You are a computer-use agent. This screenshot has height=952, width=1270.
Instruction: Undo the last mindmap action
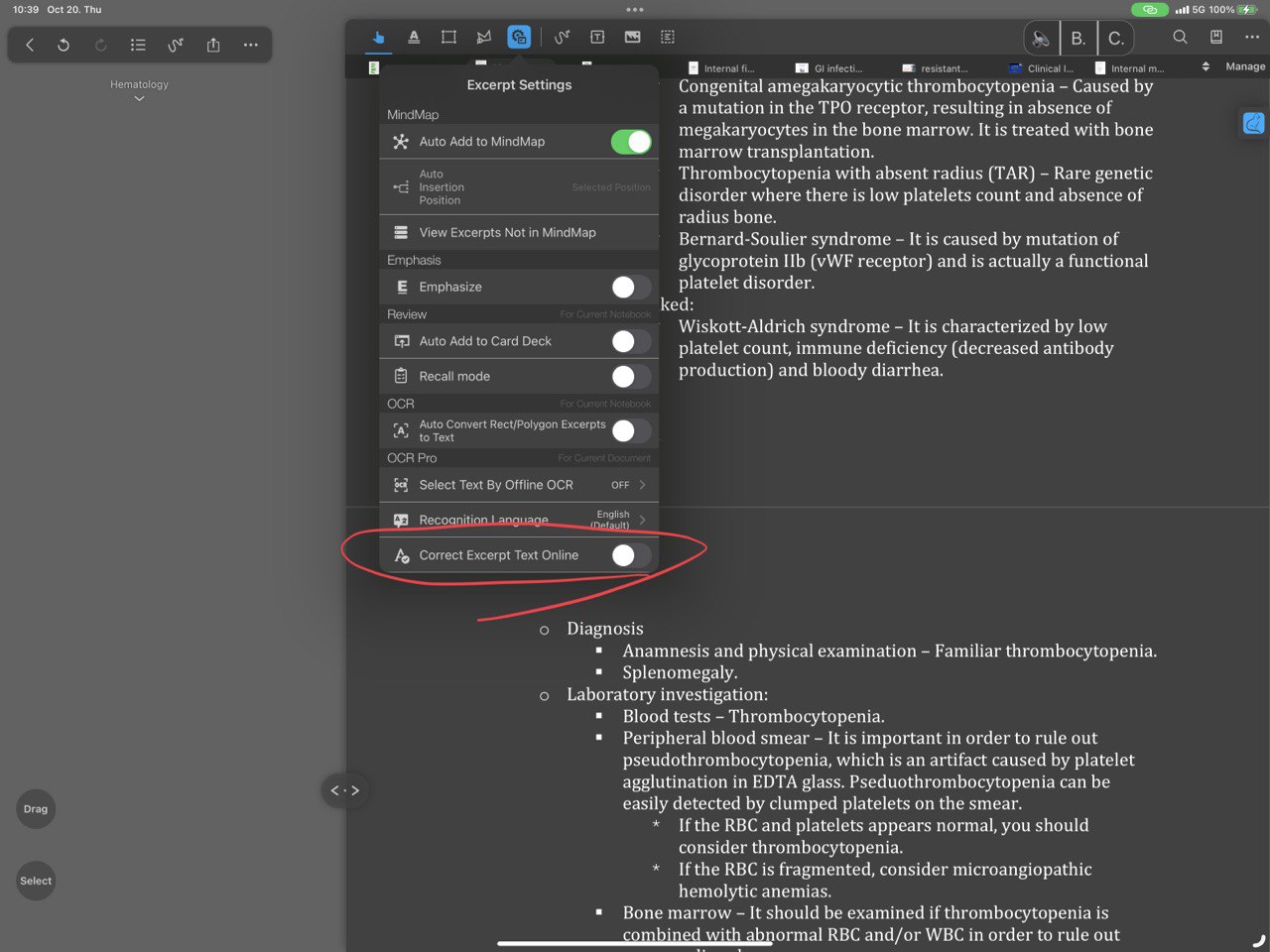coord(63,45)
